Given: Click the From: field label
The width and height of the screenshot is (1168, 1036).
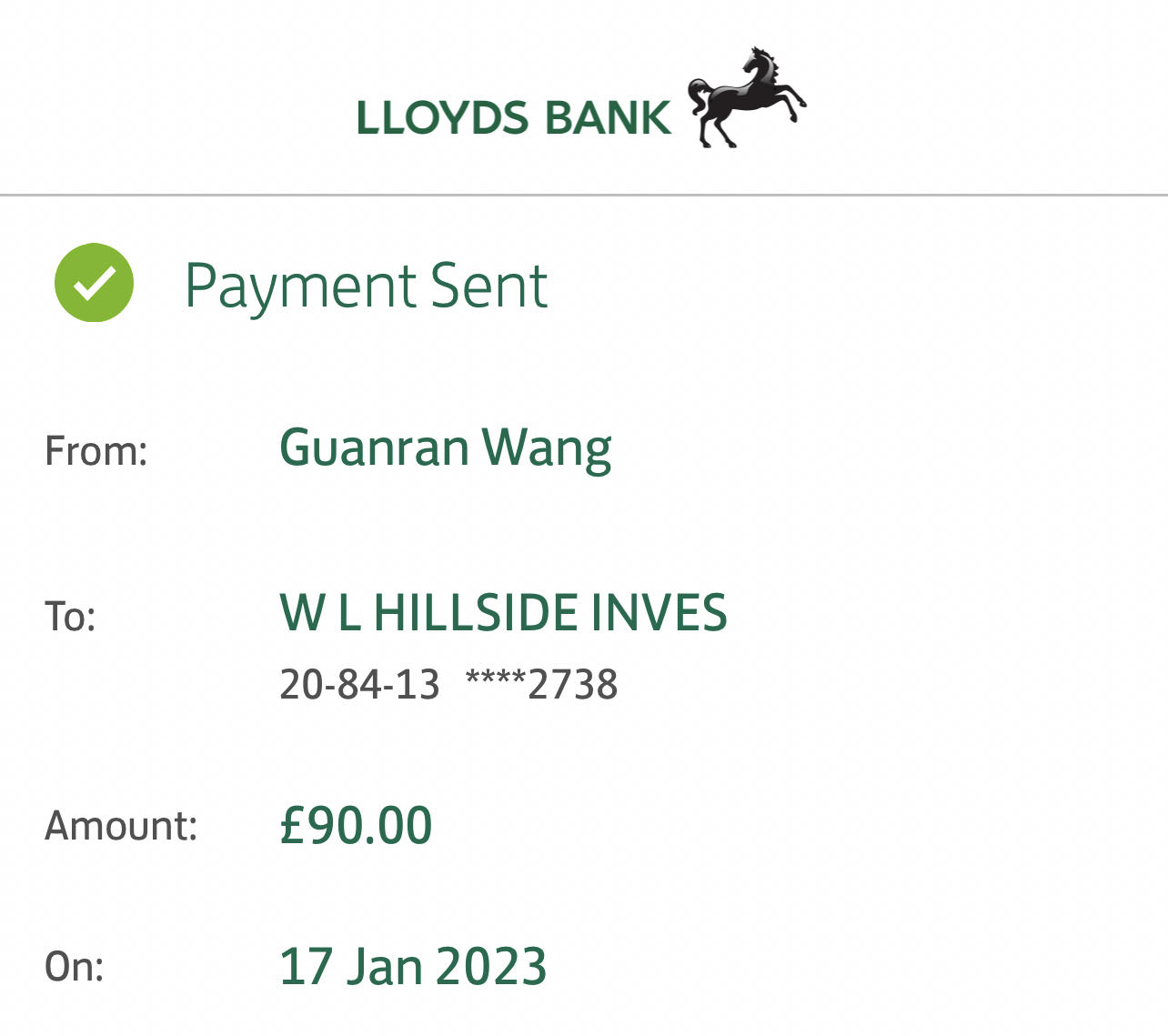Looking at the screenshot, I should [x=96, y=451].
